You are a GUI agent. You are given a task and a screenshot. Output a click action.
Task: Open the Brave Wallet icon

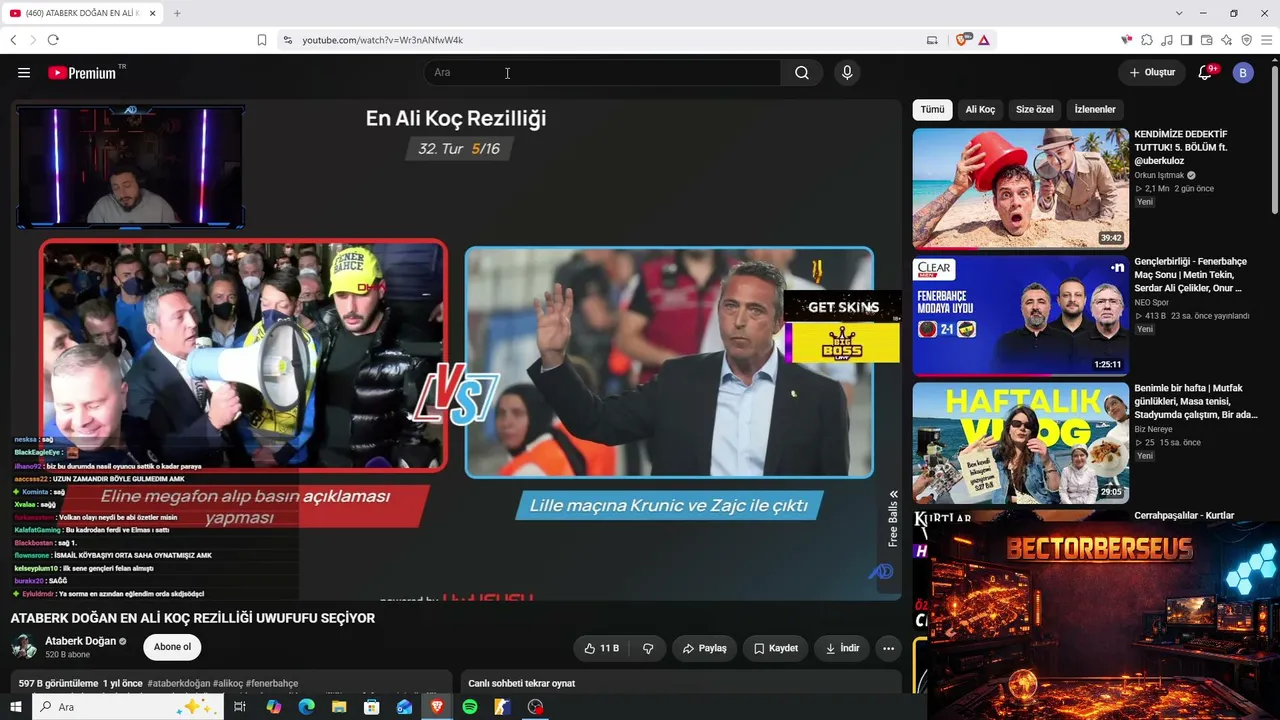click(1206, 40)
